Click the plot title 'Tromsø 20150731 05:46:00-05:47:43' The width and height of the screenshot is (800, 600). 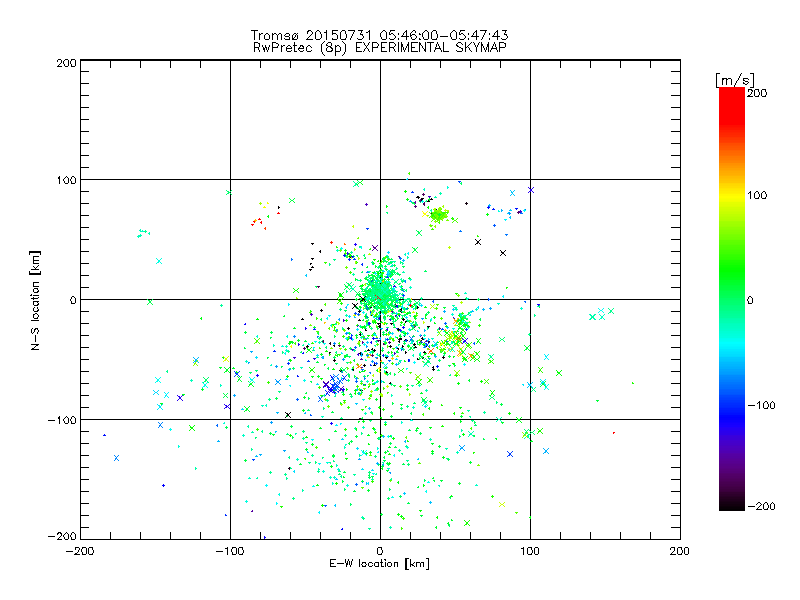click(x=380, y=35)
